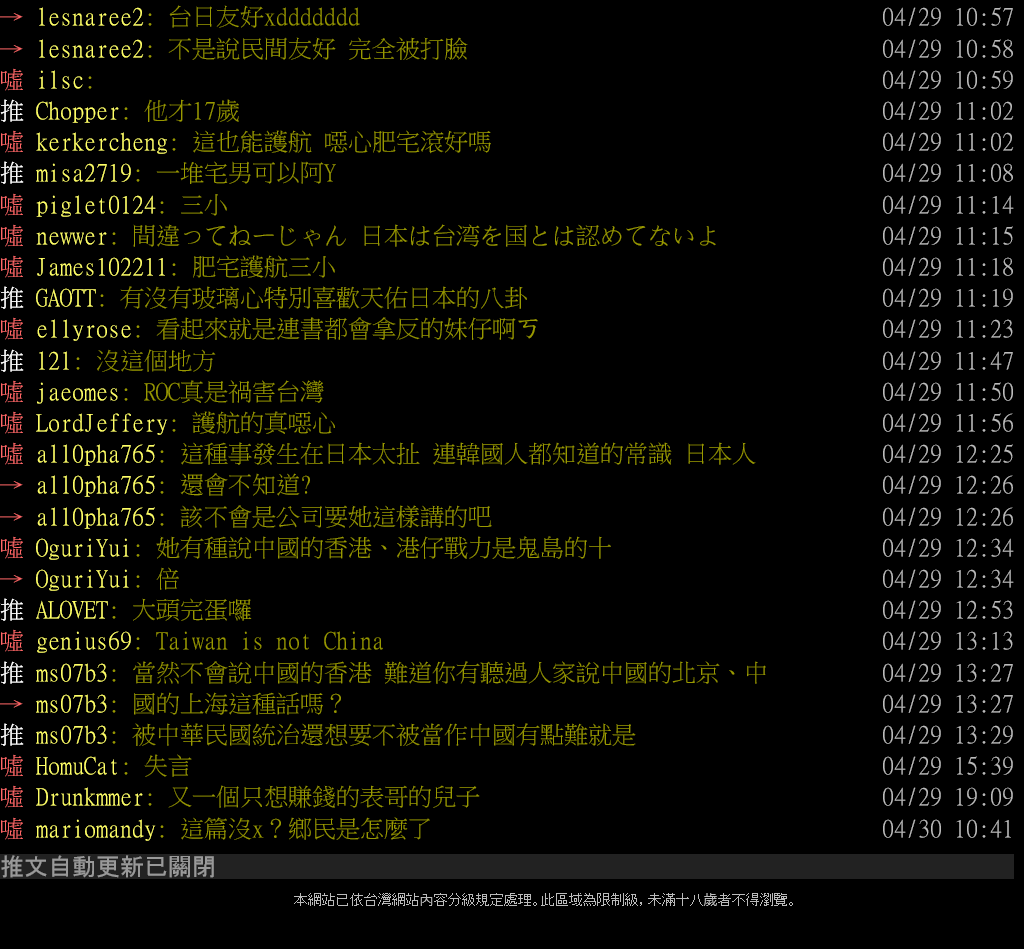Click username Drunkmmer
The height and width of the screenshot is (949, 1024).
90,798
